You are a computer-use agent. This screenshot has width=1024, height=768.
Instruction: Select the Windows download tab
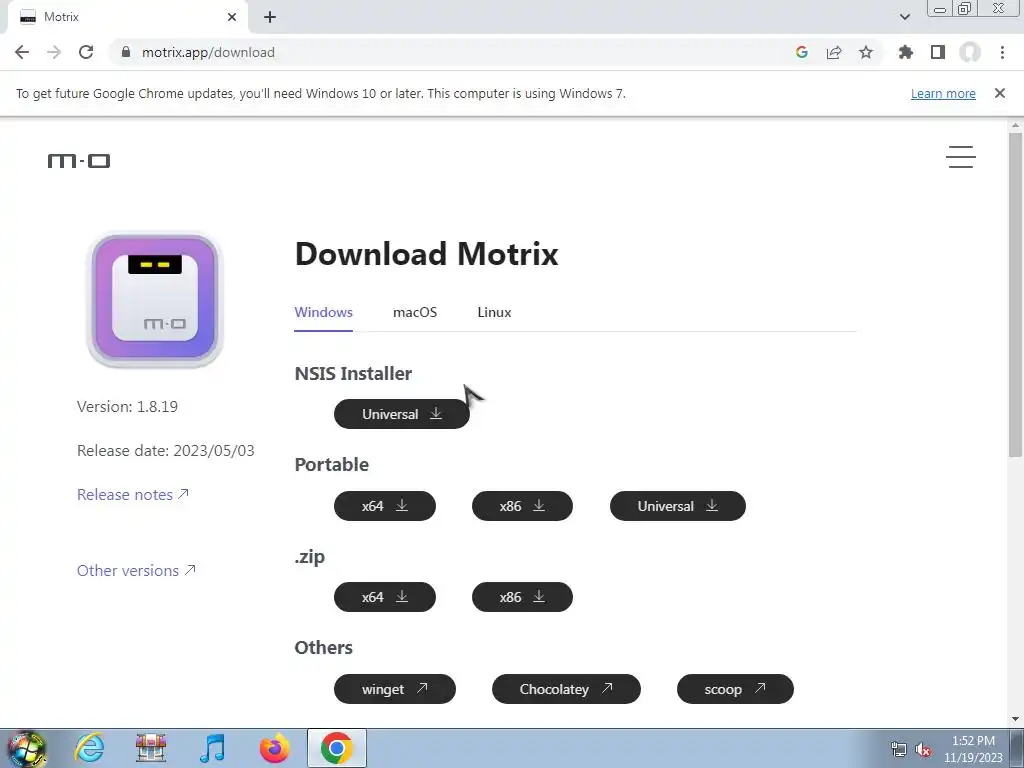[323, 312]
